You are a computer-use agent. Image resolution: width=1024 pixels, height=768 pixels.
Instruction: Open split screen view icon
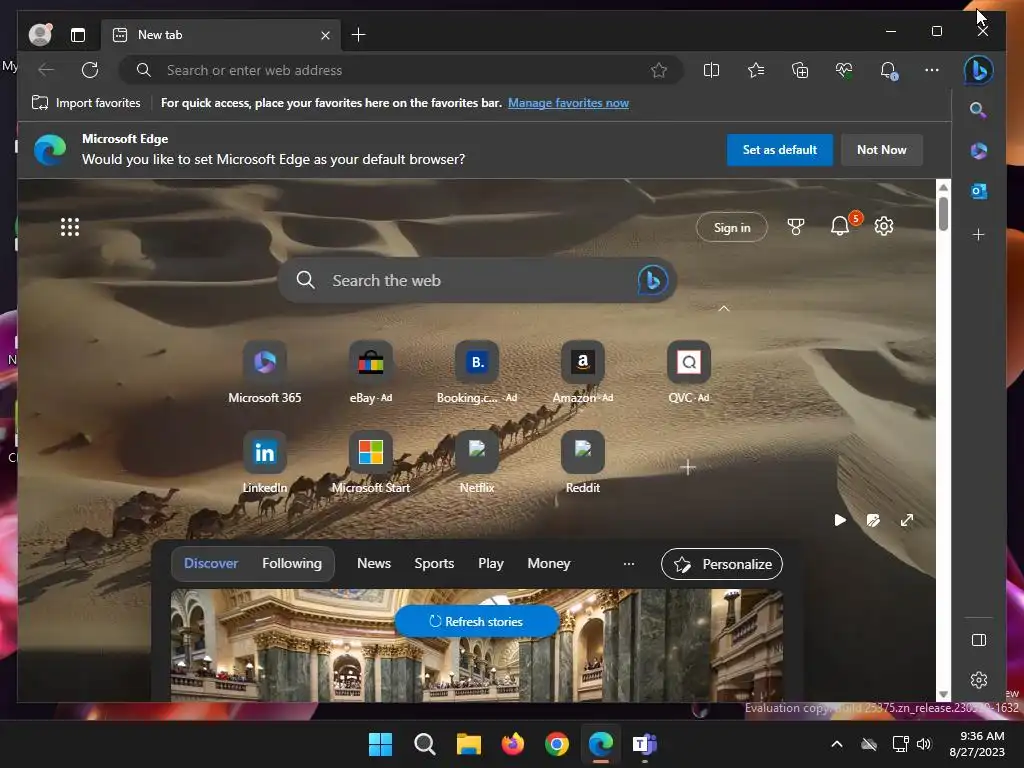tap(711, 70)
